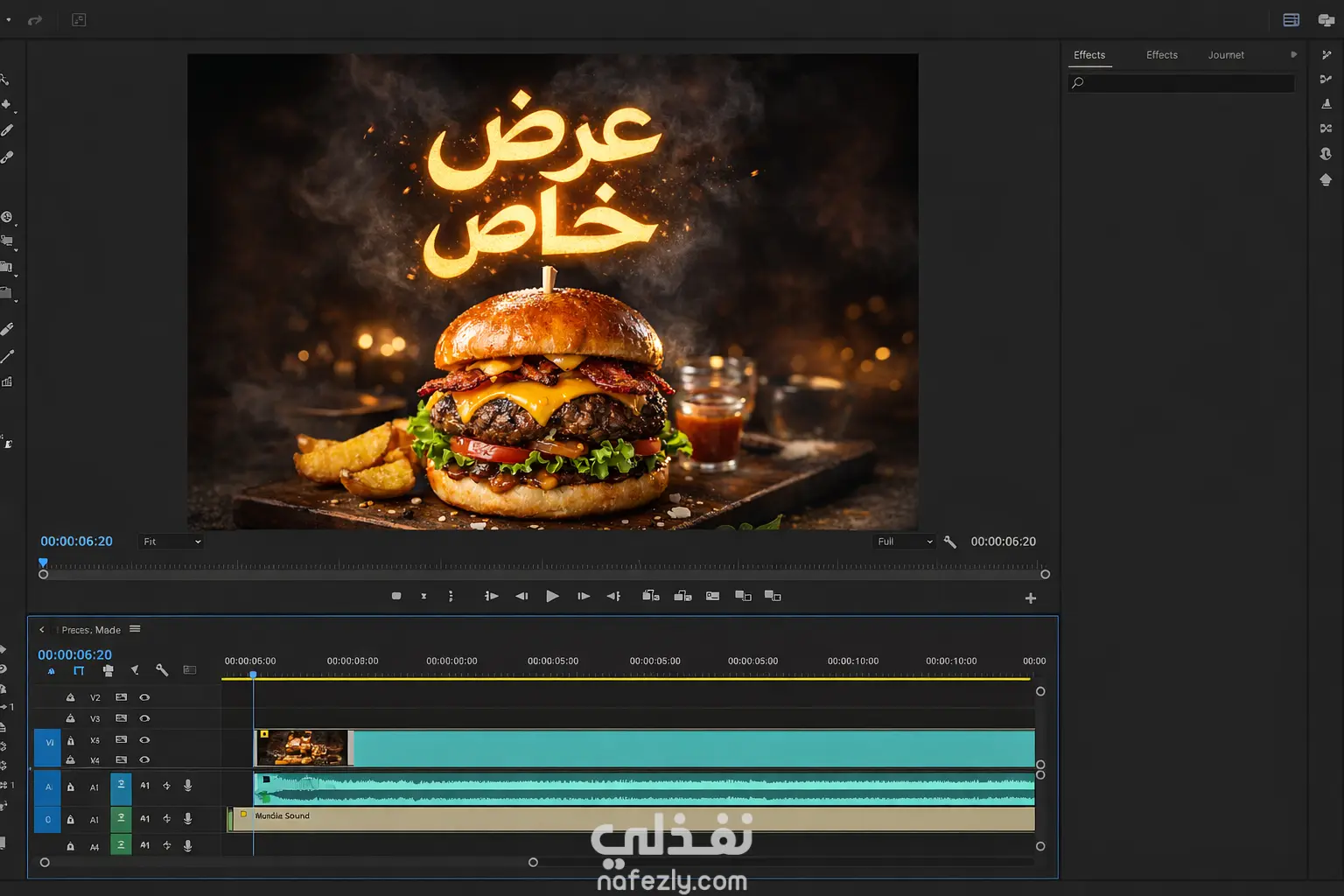Open the workspaces icon in top bar
This screenshot has width=1344, height=896.
(x=1291, y=20)
